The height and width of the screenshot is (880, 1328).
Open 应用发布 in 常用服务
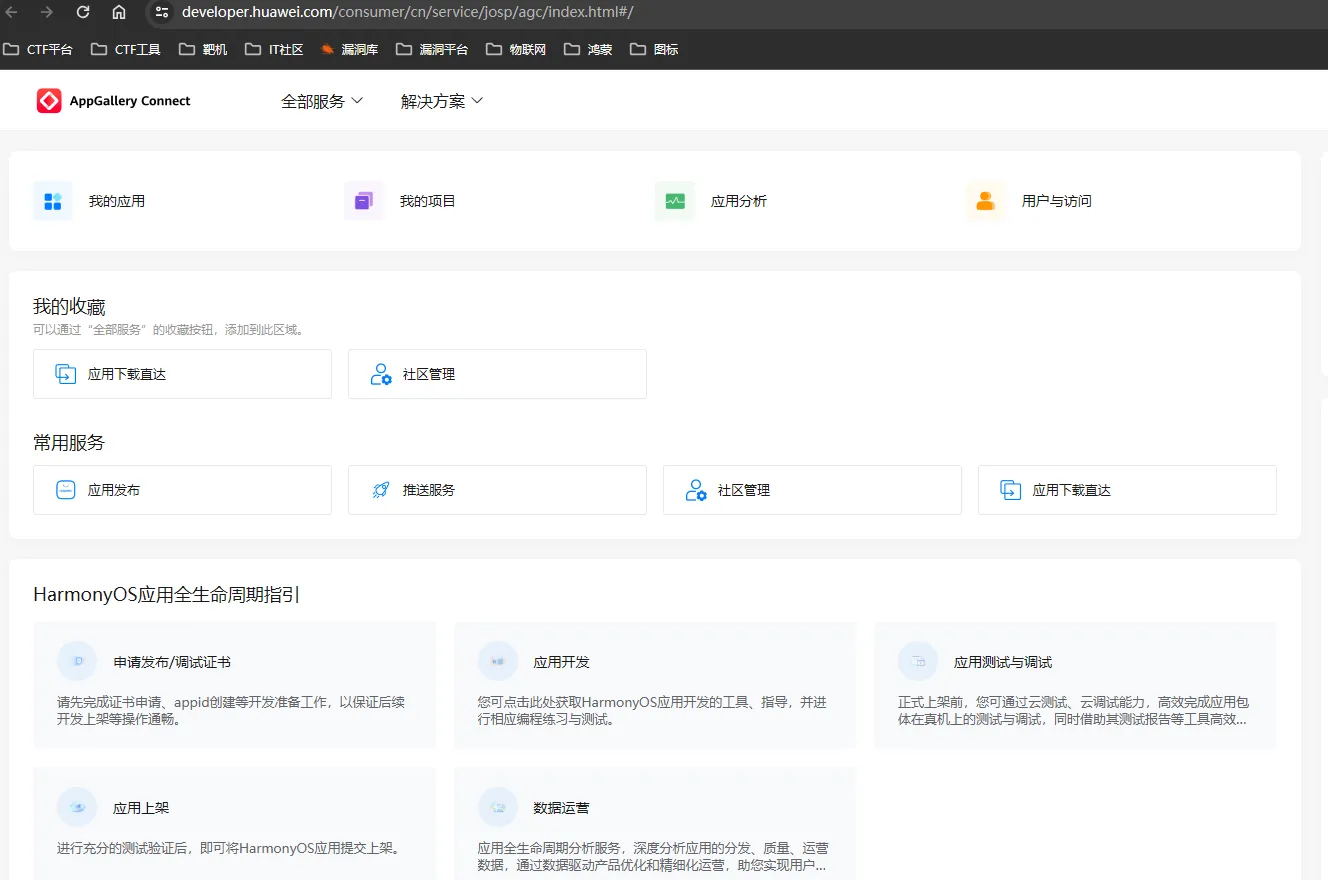(182, 490)
